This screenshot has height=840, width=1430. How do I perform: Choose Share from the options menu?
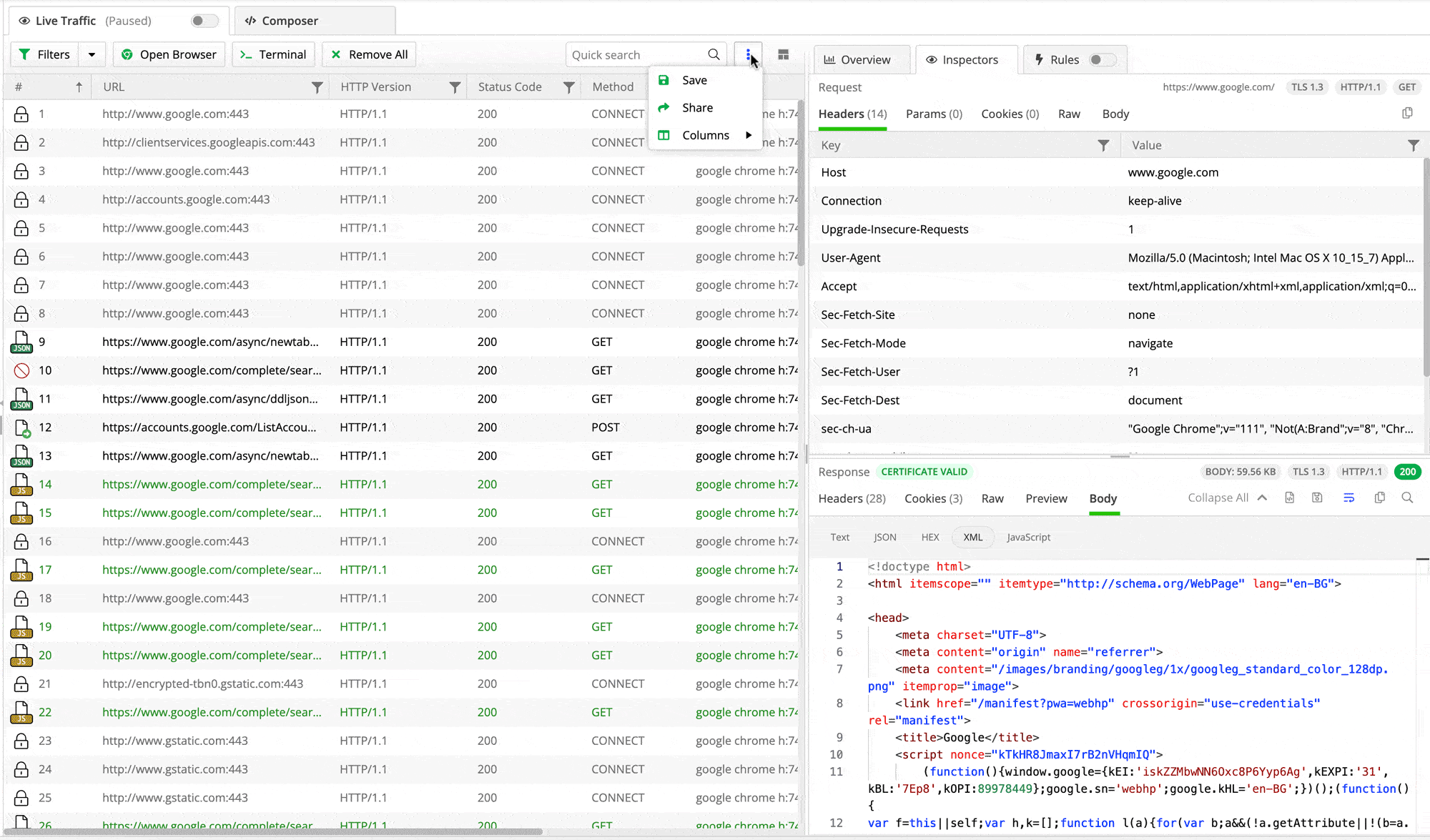point(704,108)
